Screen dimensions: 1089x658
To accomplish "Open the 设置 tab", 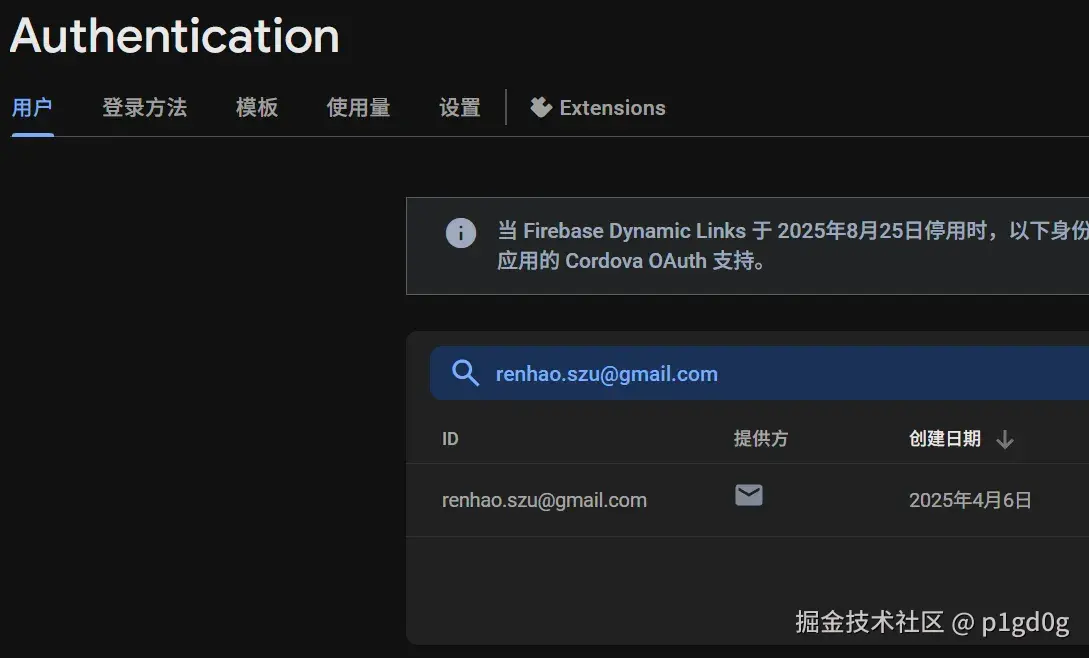I will (x=460, y=108).
